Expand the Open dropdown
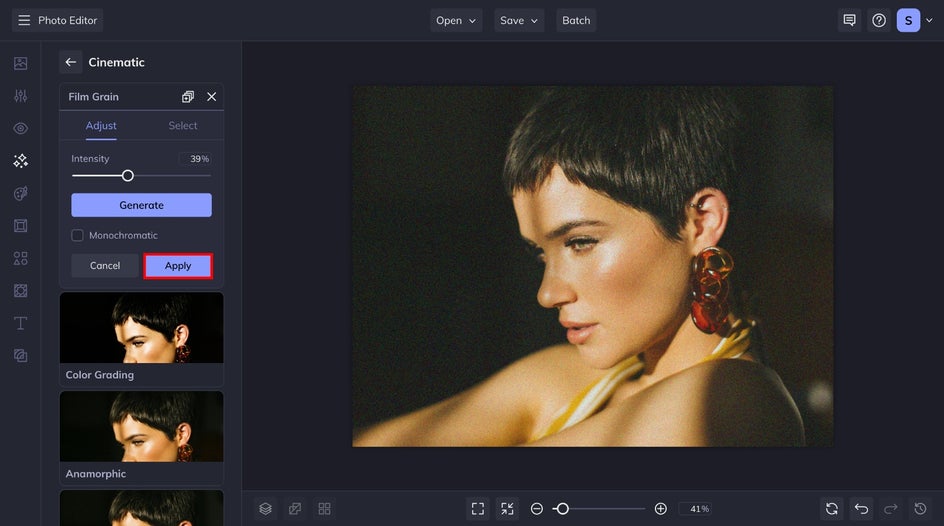Screen dimensions: 944x526 456,20
